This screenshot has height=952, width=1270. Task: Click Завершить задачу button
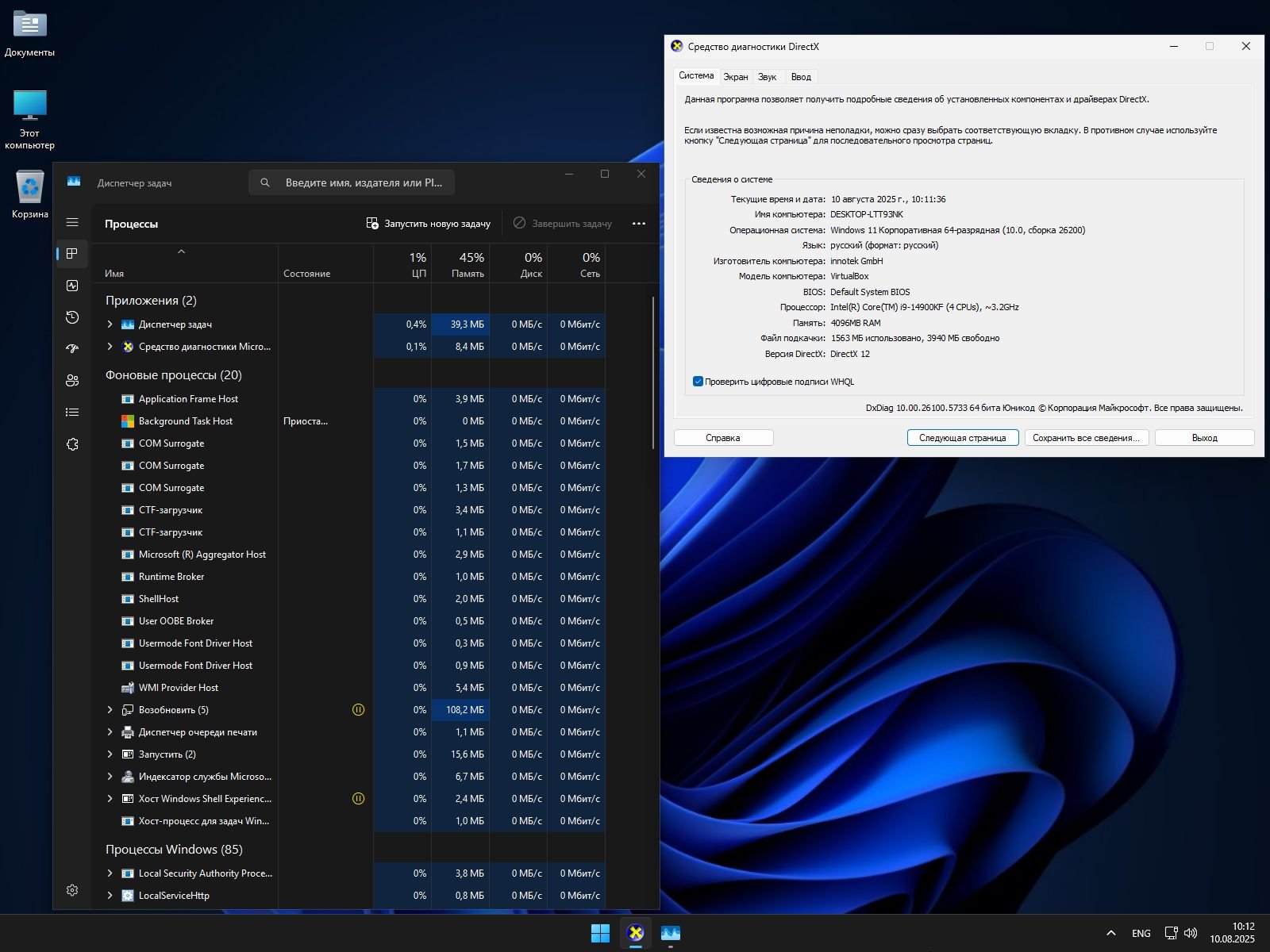pyautogui.click(x=563, y=224)
